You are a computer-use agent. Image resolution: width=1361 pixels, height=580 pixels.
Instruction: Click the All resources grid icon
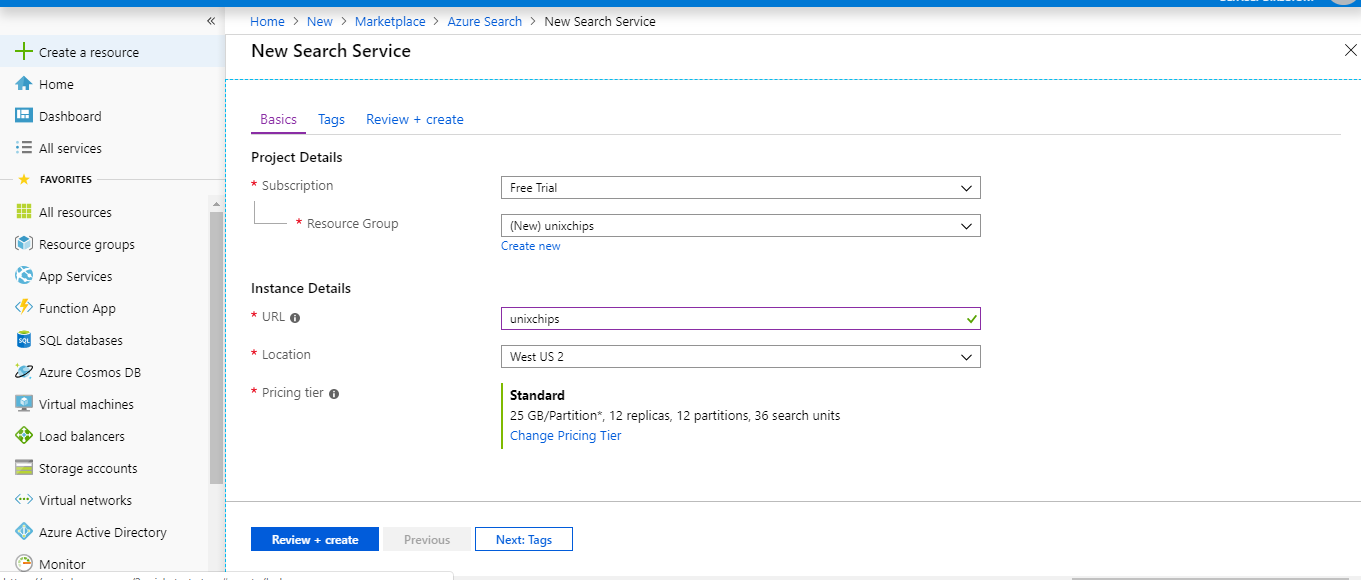tap(24, 212)
